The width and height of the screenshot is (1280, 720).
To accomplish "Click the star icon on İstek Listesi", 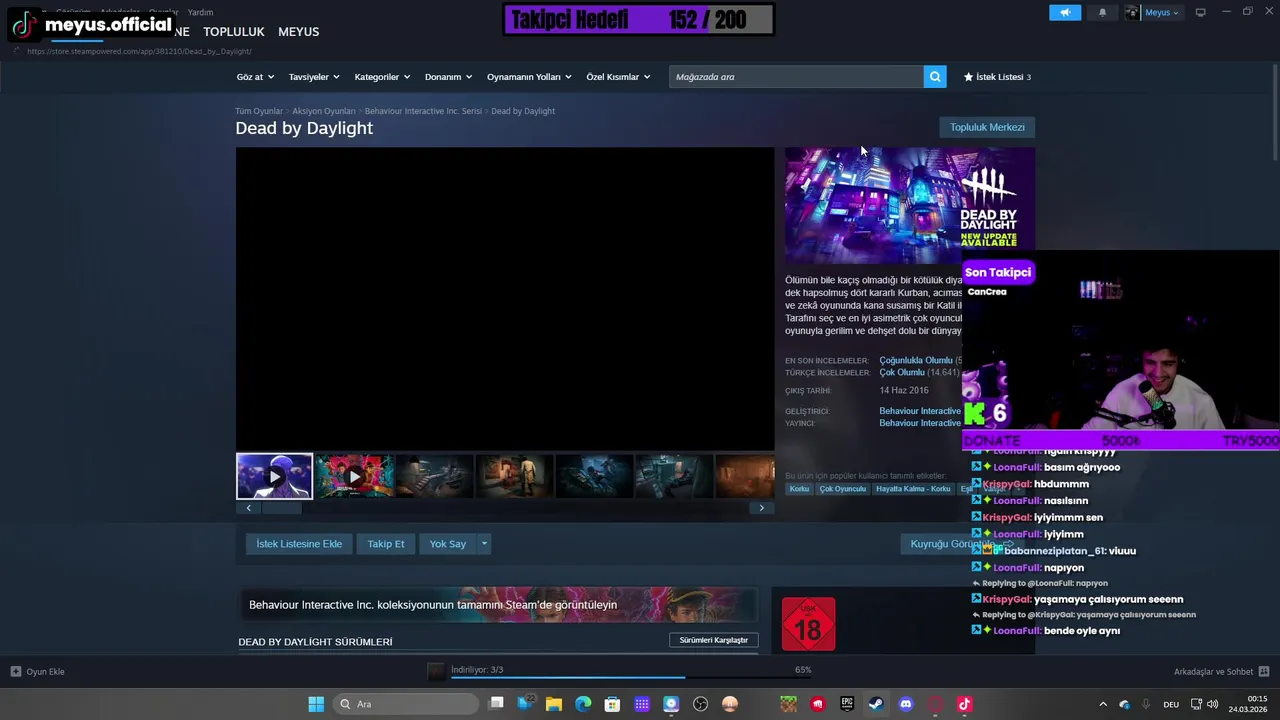I will (x=968, y=77).
